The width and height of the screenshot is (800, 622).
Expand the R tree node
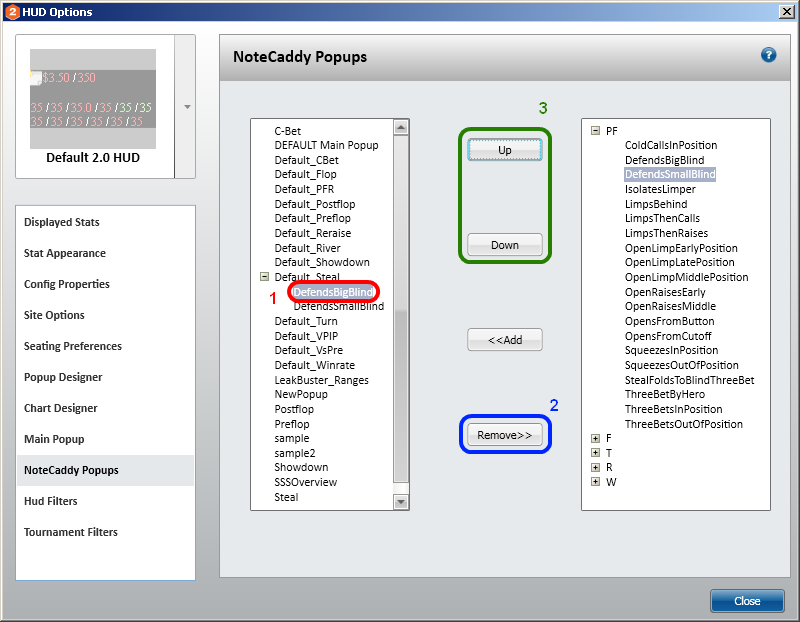[x=595, y=467]
